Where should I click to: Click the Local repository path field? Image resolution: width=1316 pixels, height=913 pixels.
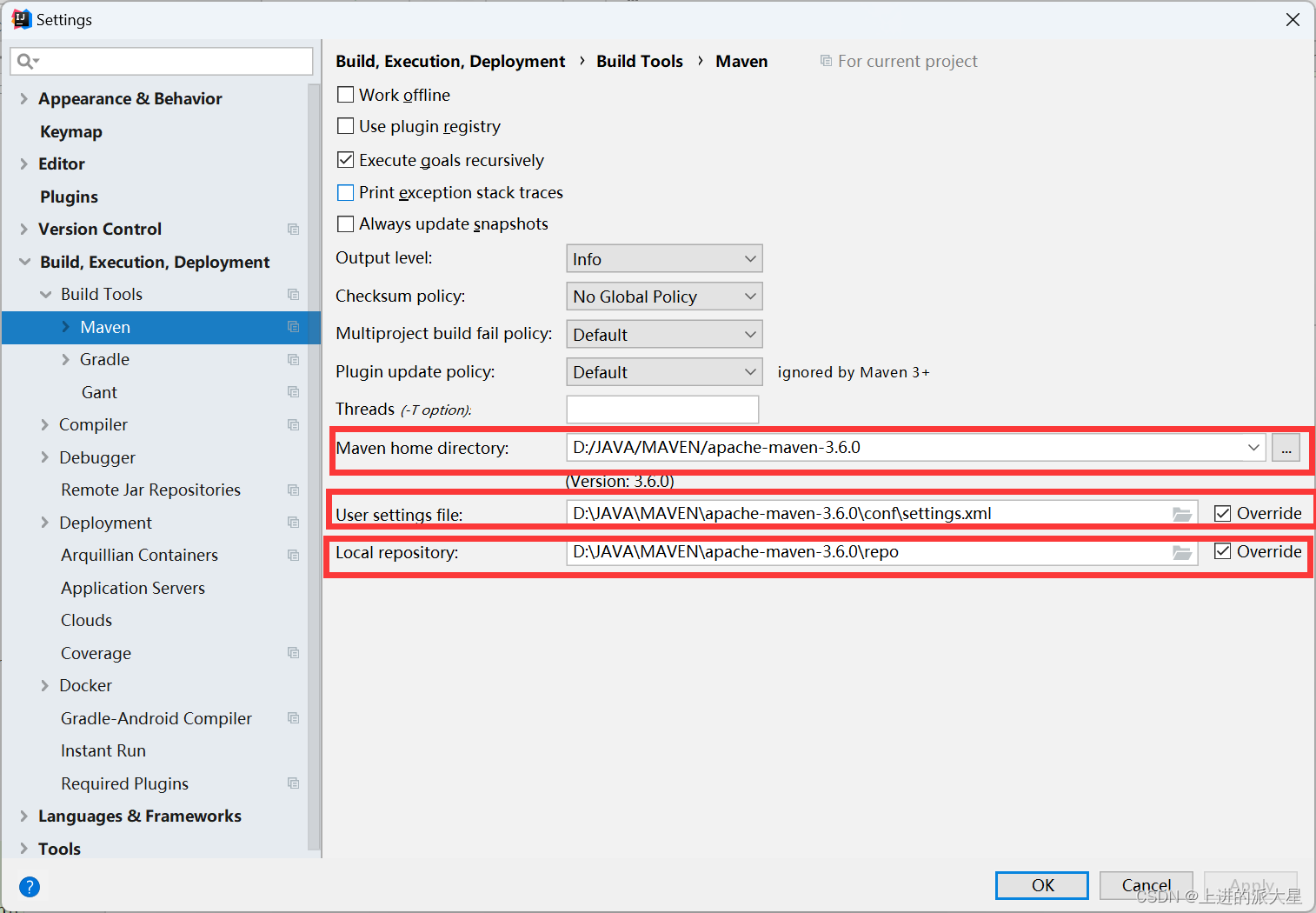click(882, 552)
